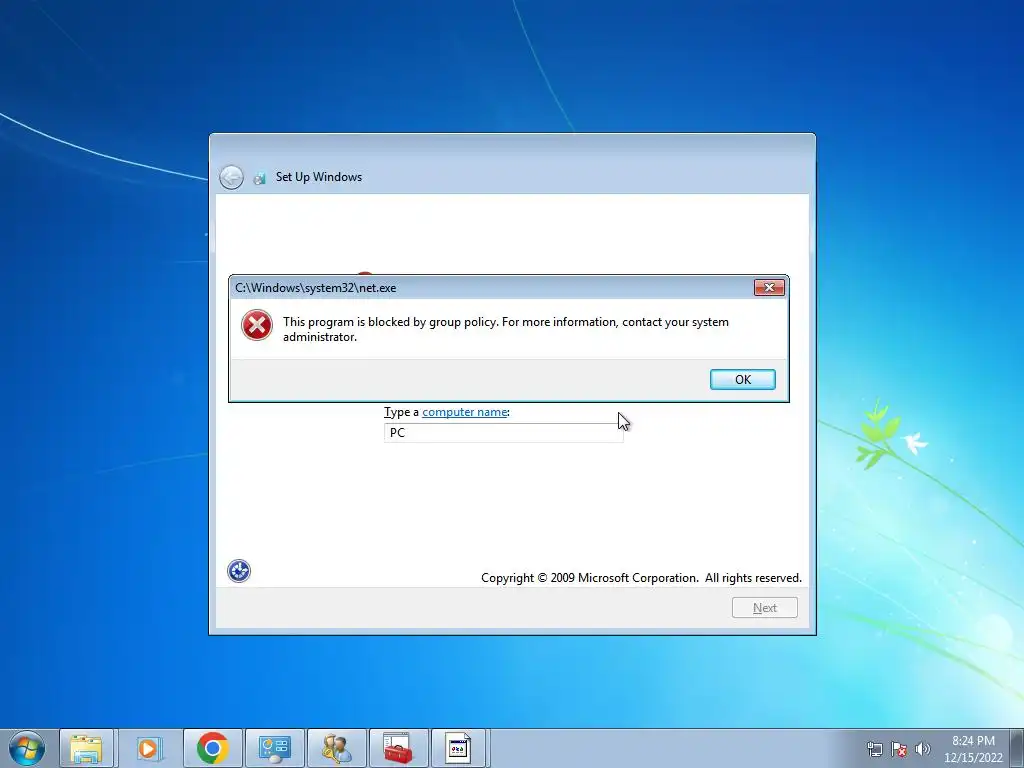Open the Ease of Access icon
This screenshot has width=1024, height=768.
coord(239,571)
